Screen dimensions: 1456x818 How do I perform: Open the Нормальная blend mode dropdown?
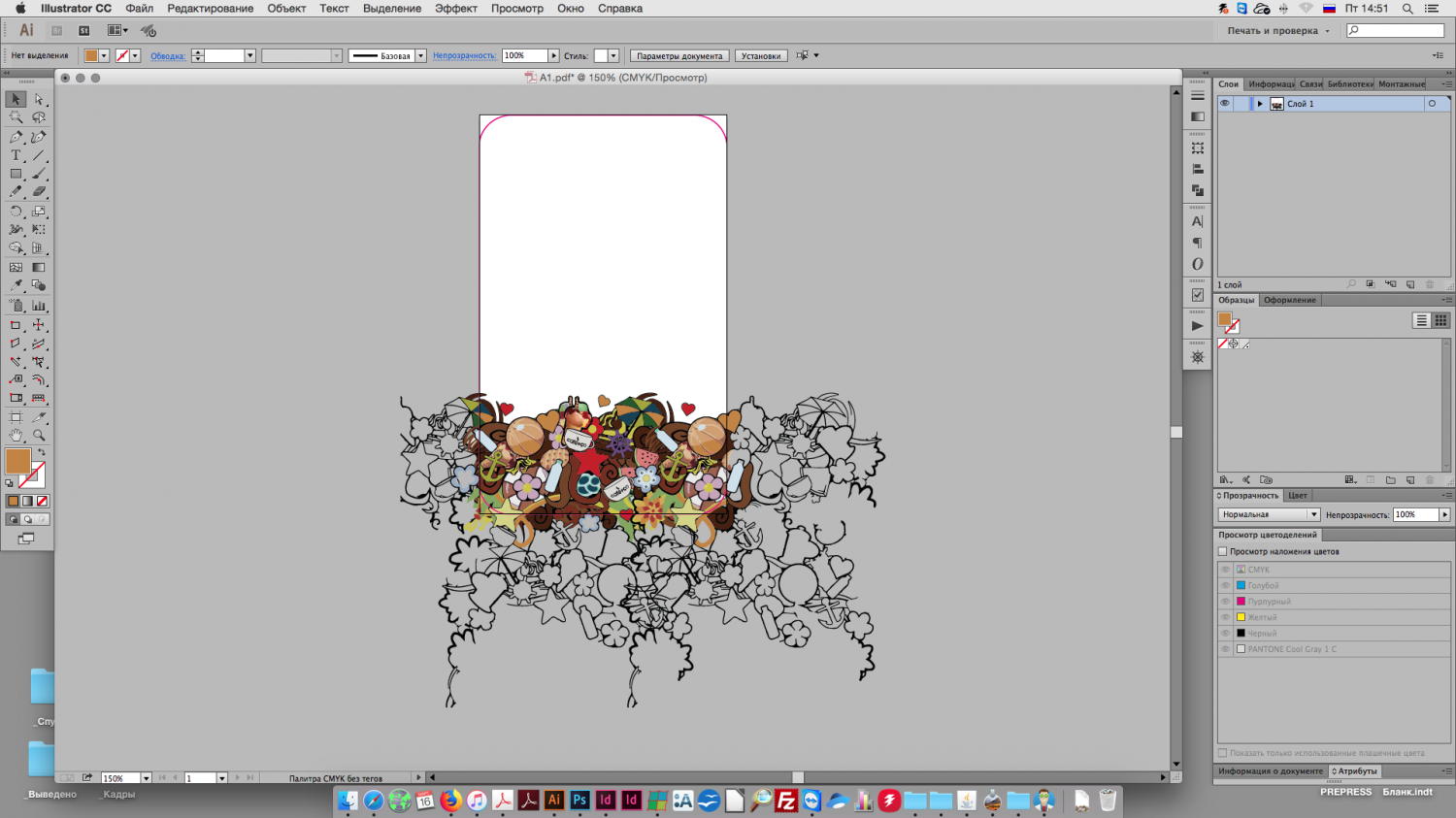point(1269,514)
